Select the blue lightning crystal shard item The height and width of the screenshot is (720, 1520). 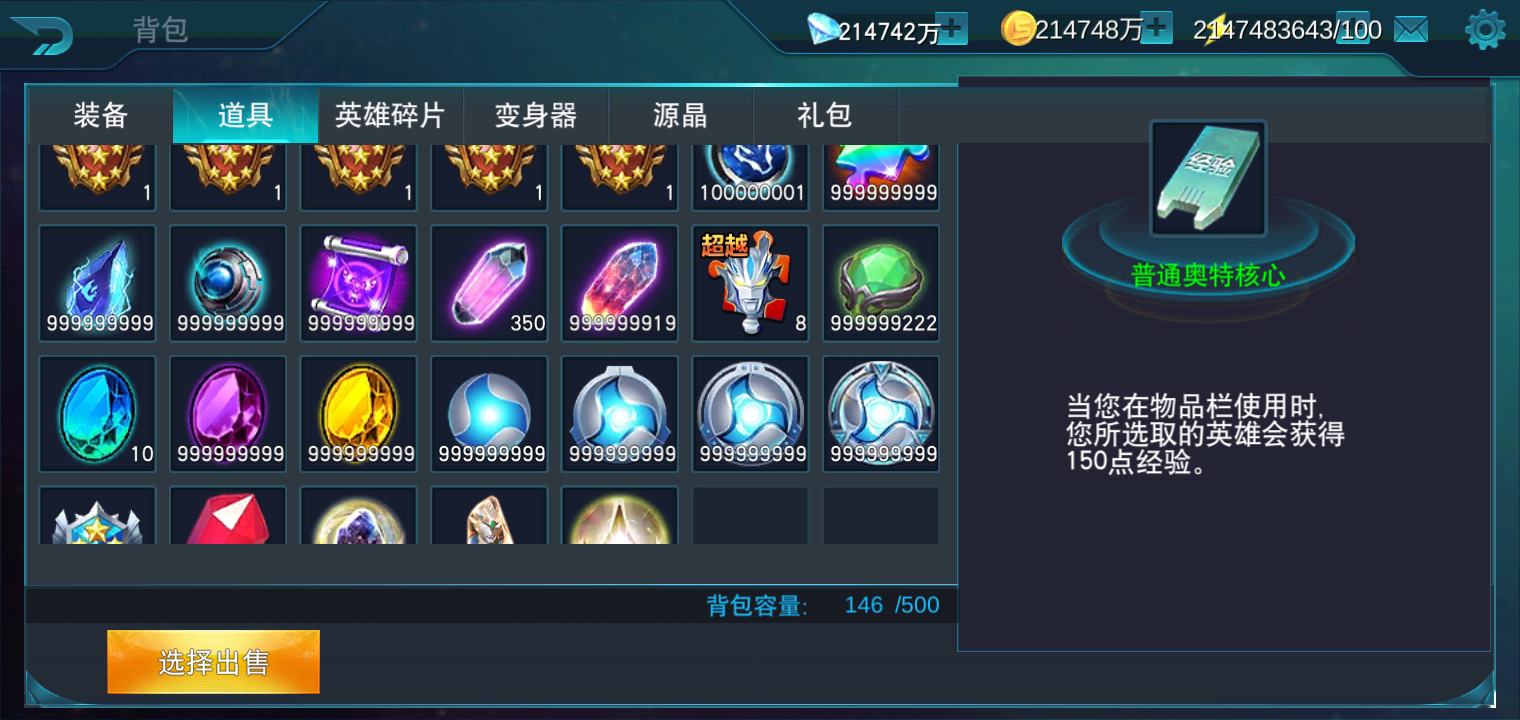click(x=97, y=283)
